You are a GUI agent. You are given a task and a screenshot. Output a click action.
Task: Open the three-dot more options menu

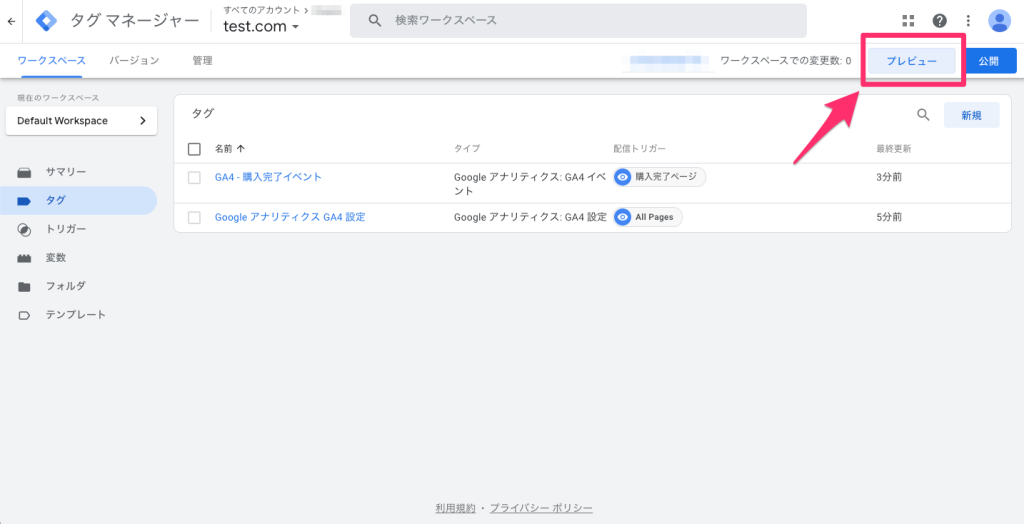968,21
